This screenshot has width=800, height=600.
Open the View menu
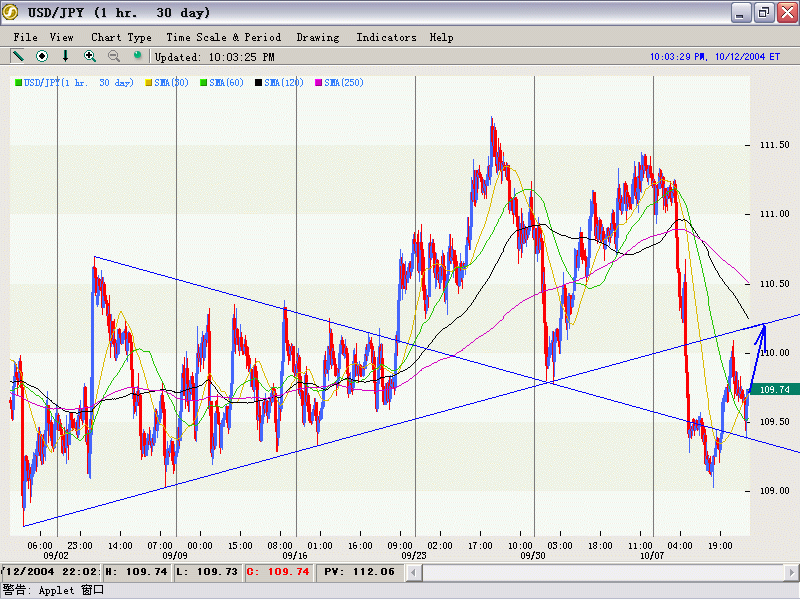[x=61, y=37]
